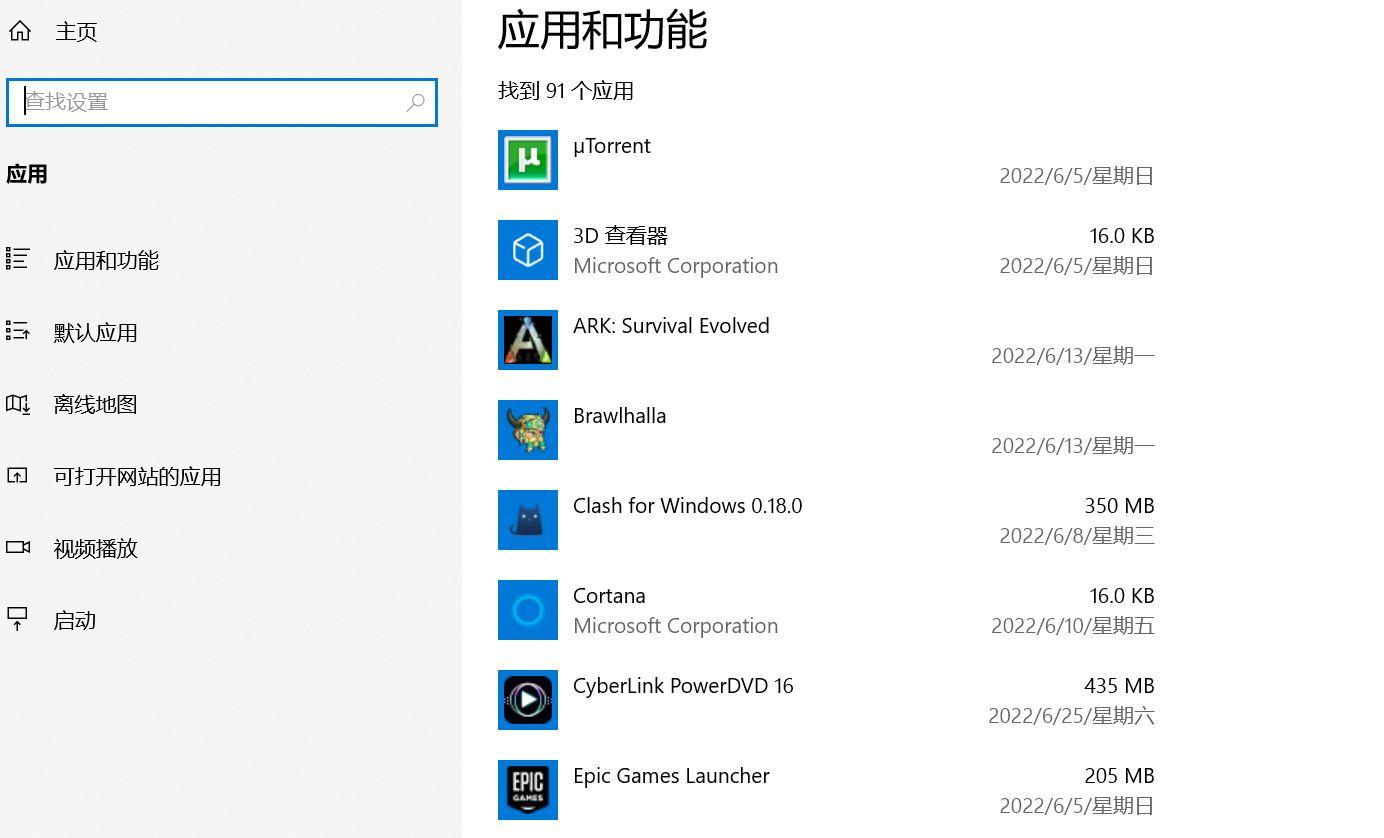The image size is (1384, 838).
Task: Open 应用和功能 in sidebar
Action: [106, 261]
